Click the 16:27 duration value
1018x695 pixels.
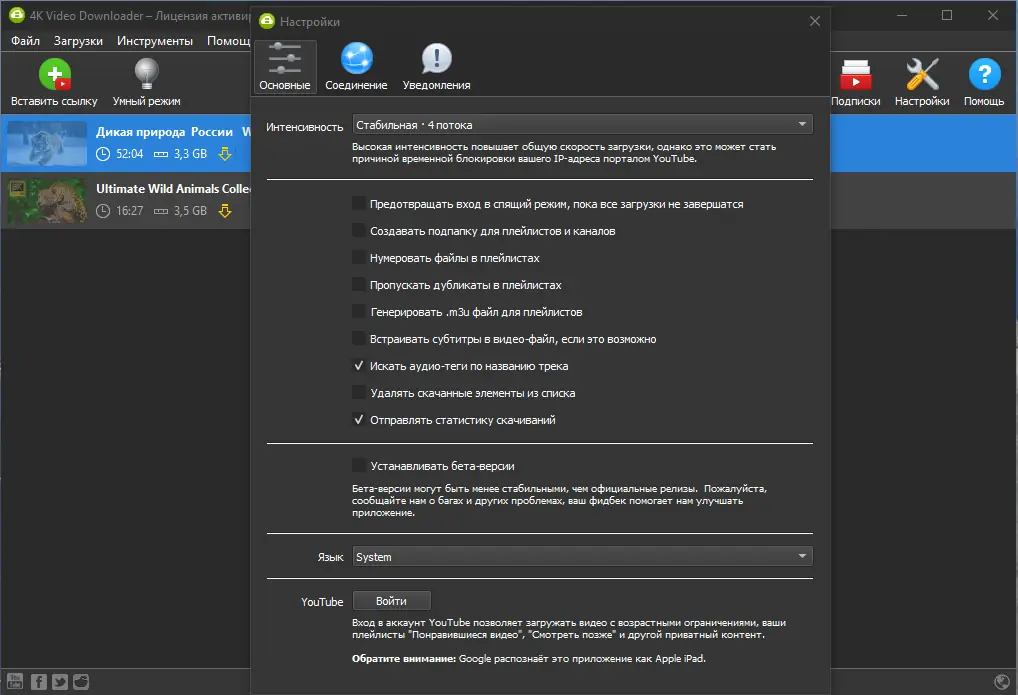(129, 211)
